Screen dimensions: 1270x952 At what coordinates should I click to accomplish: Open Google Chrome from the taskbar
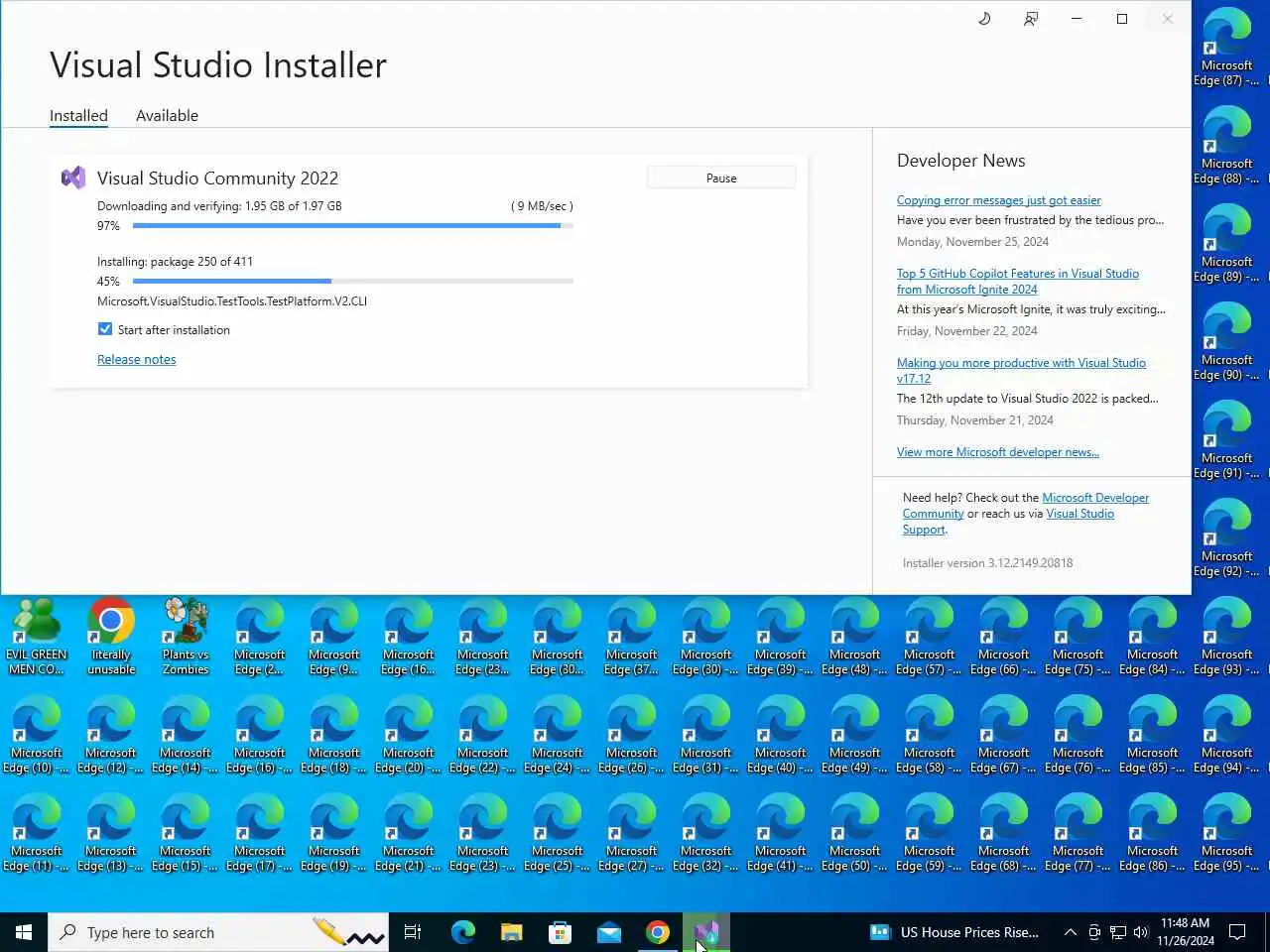click(x=657, y=932)
